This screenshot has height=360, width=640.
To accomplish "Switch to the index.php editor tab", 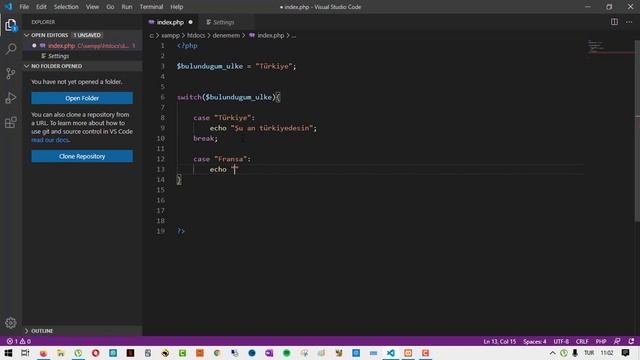I will pos(170,22).
